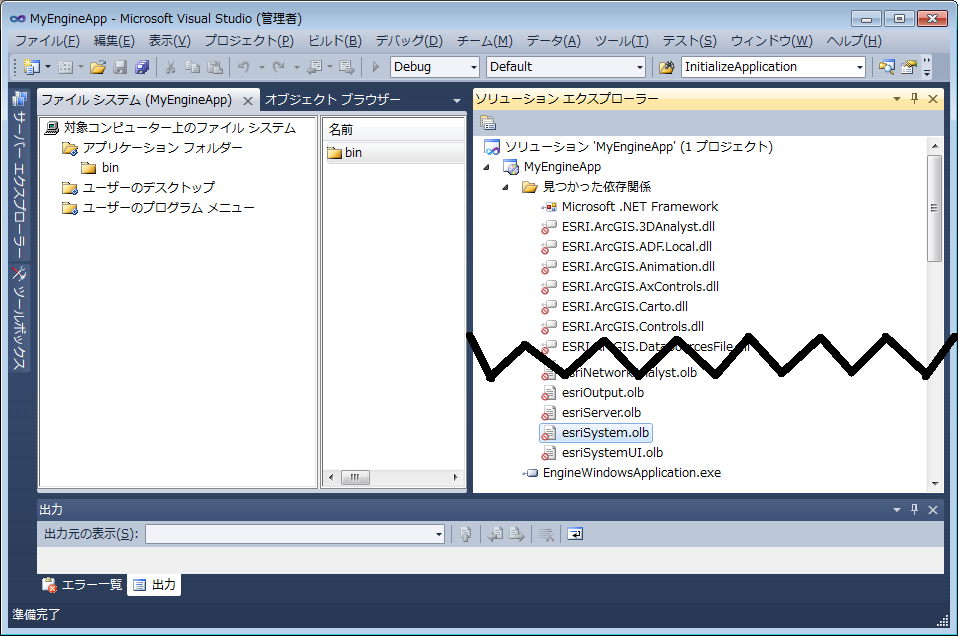
Task: Open the Server Explorer side tab
Action: click(x=20, y=175)
